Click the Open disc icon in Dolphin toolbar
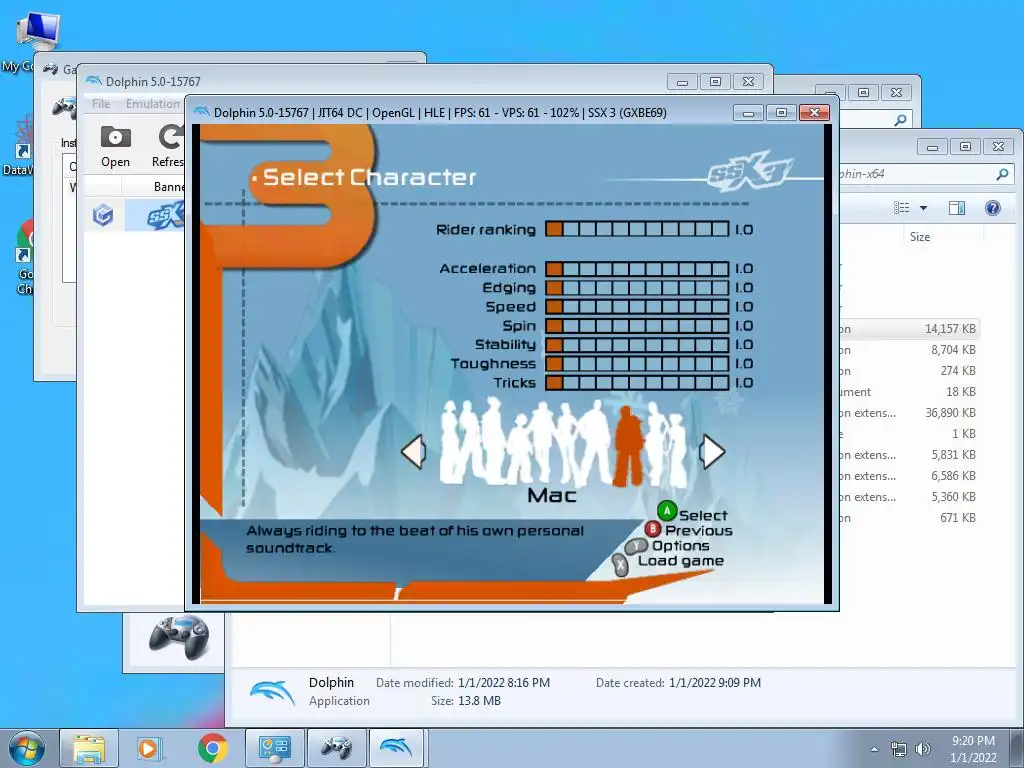The height and width of the screenshot is (768, 1024). [x=116, y=137]
